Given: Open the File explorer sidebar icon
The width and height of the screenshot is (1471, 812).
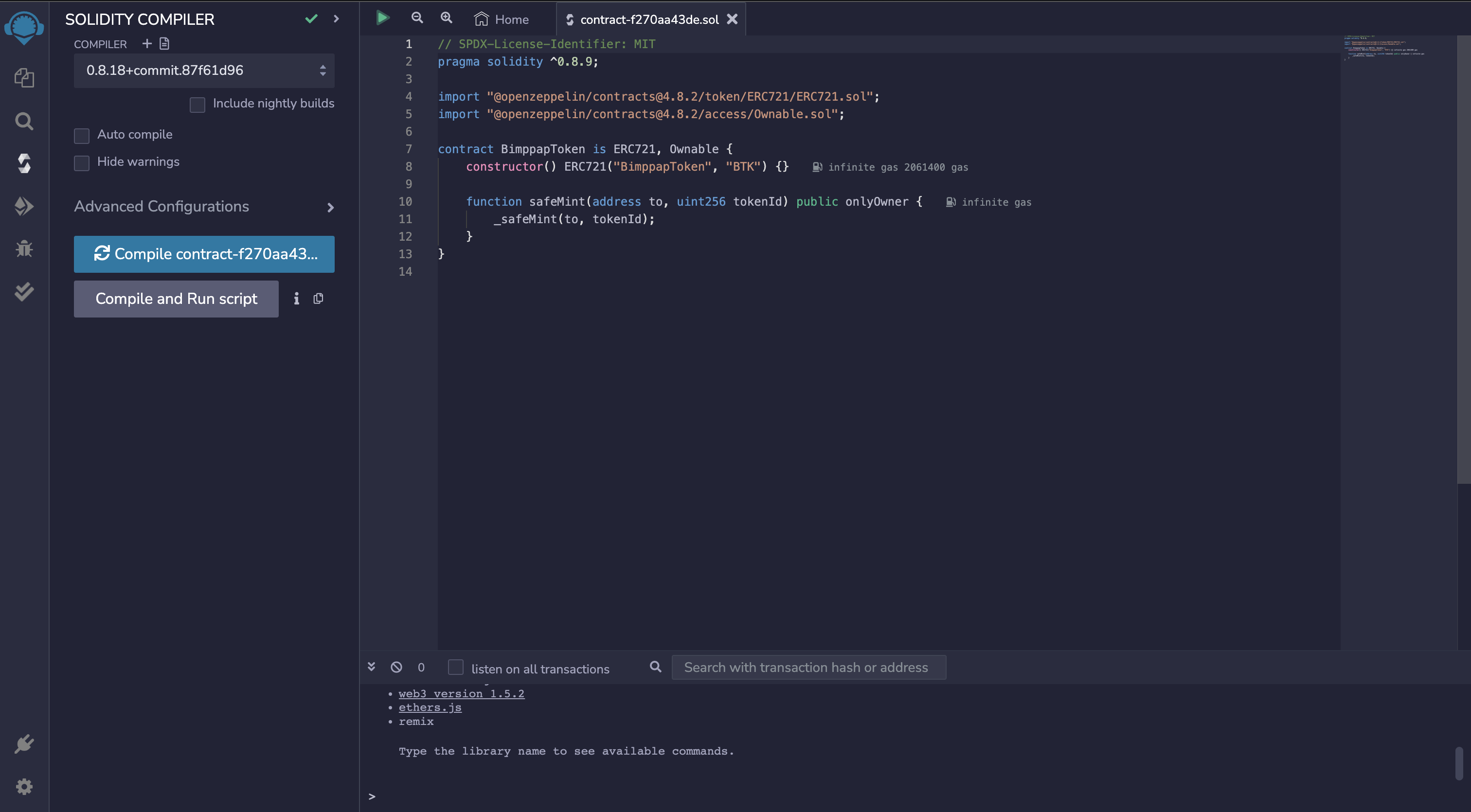Looking at the screenshot, I should point(24,78).
